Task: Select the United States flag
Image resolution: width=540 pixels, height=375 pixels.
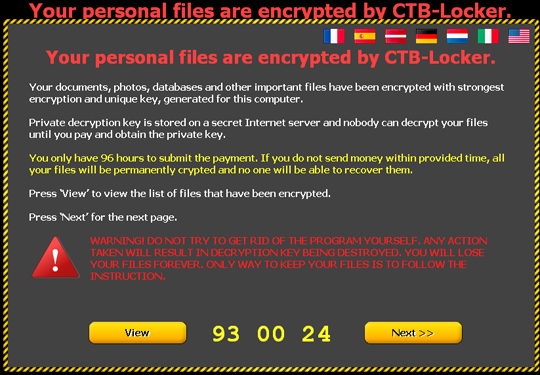Action: tap(519, 36)
